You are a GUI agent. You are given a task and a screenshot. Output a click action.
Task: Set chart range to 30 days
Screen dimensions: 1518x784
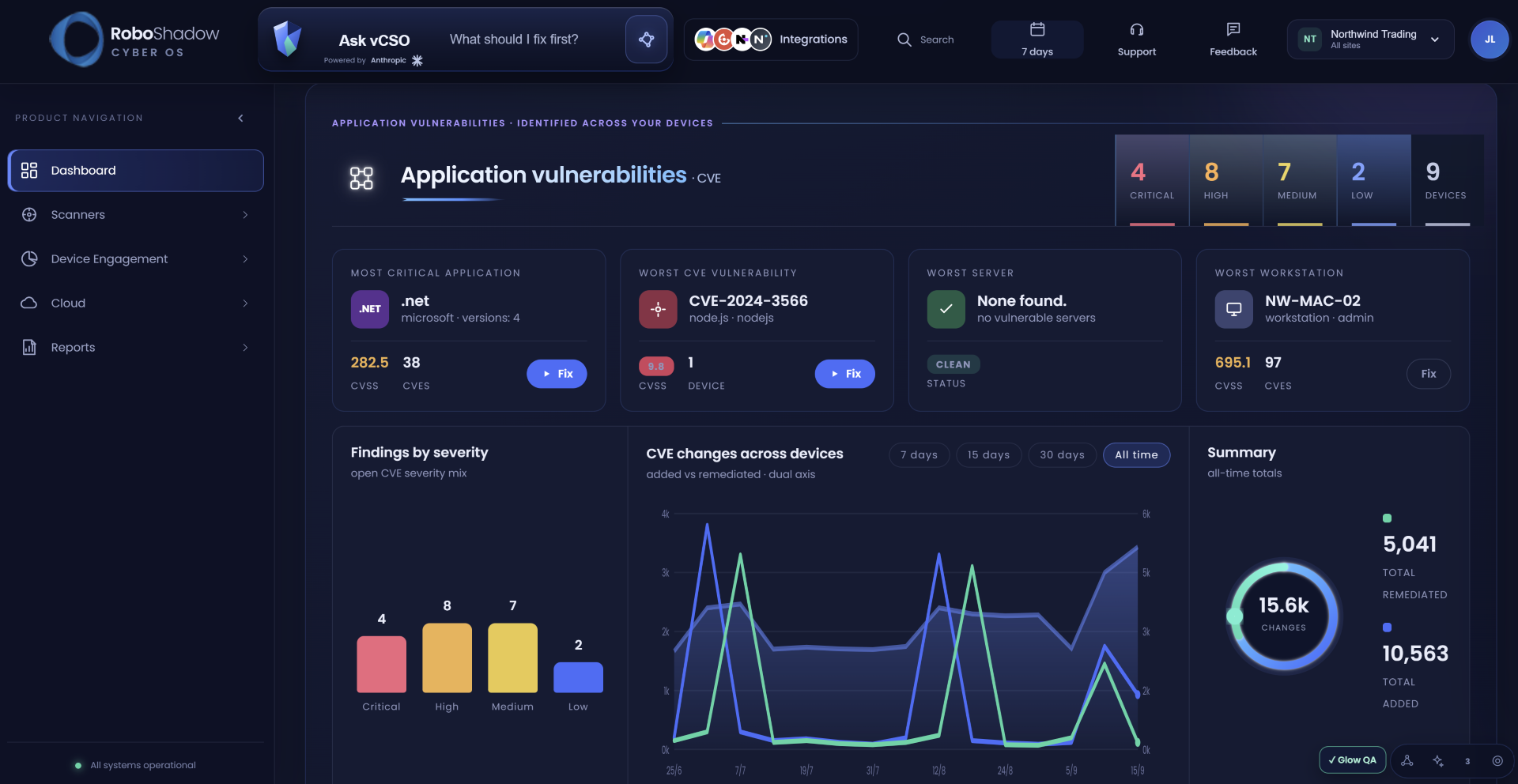[1063, 455]
